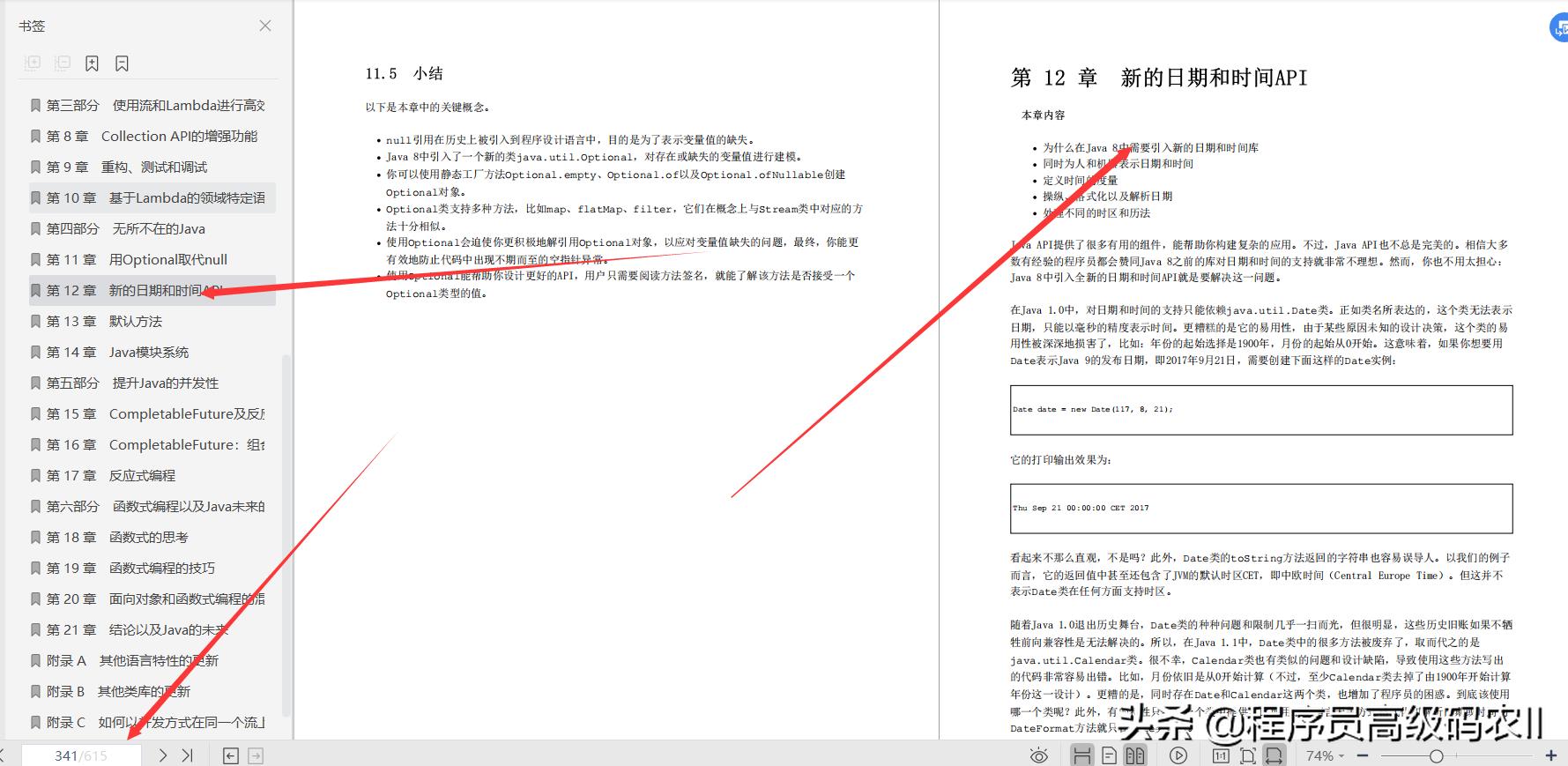Close the 书签 bookmarks panel

tap(264, 26)
